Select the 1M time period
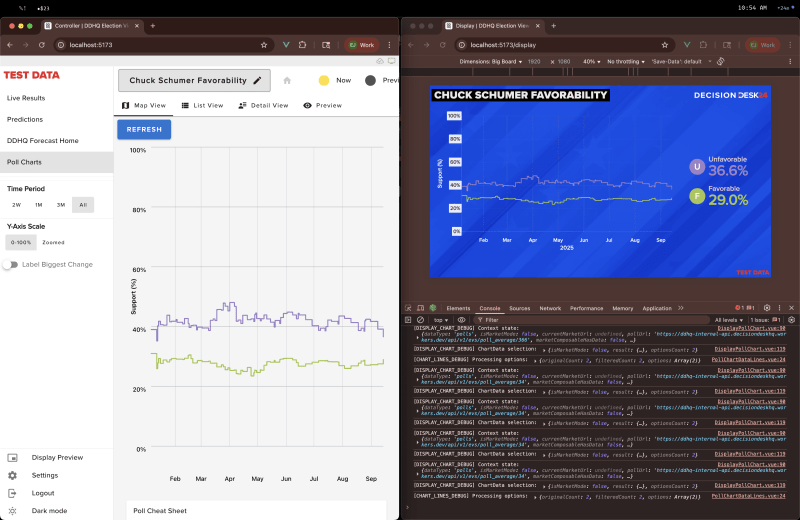 39,205
